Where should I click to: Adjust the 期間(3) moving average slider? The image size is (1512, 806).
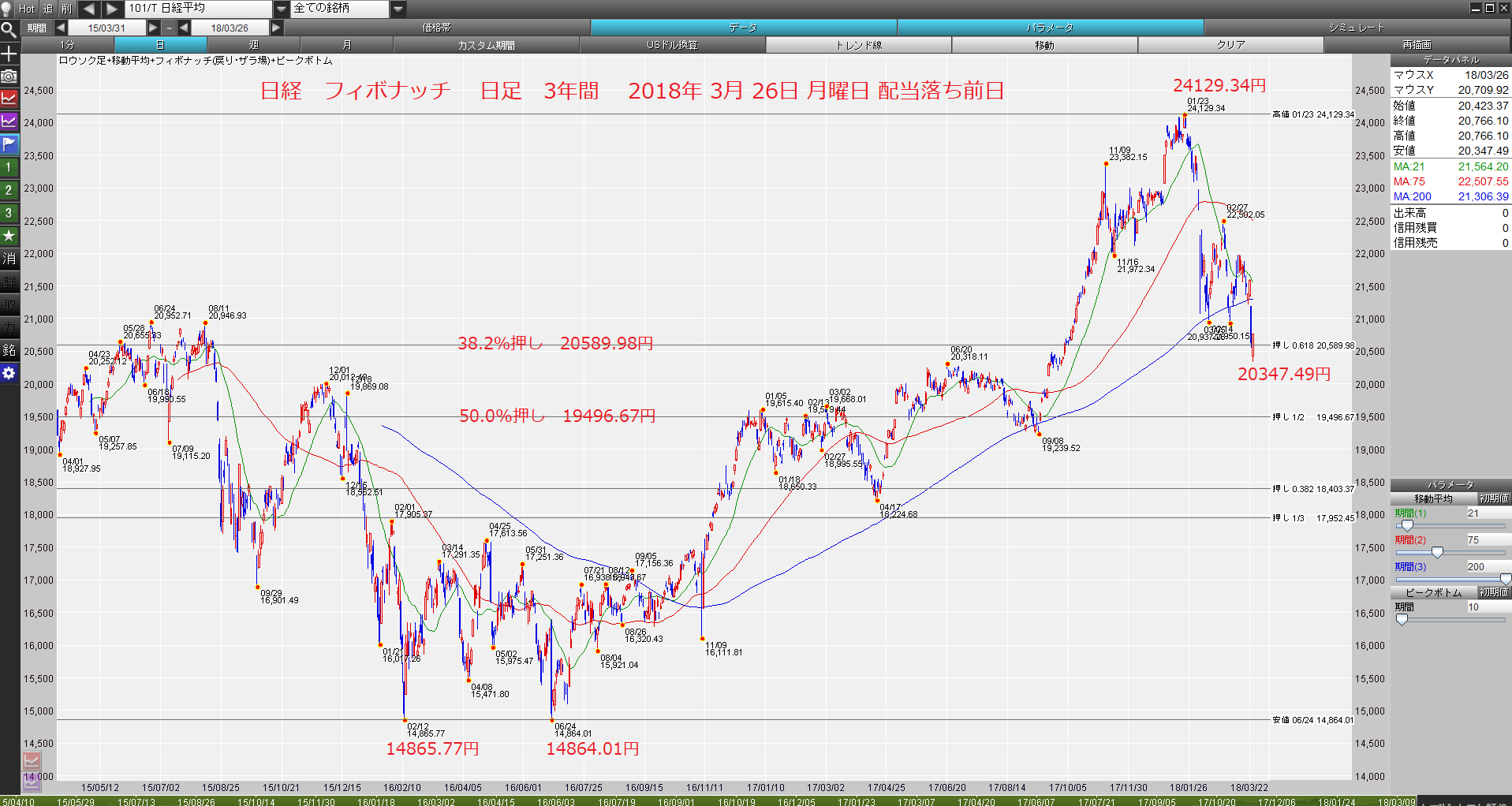[1505, 579]
